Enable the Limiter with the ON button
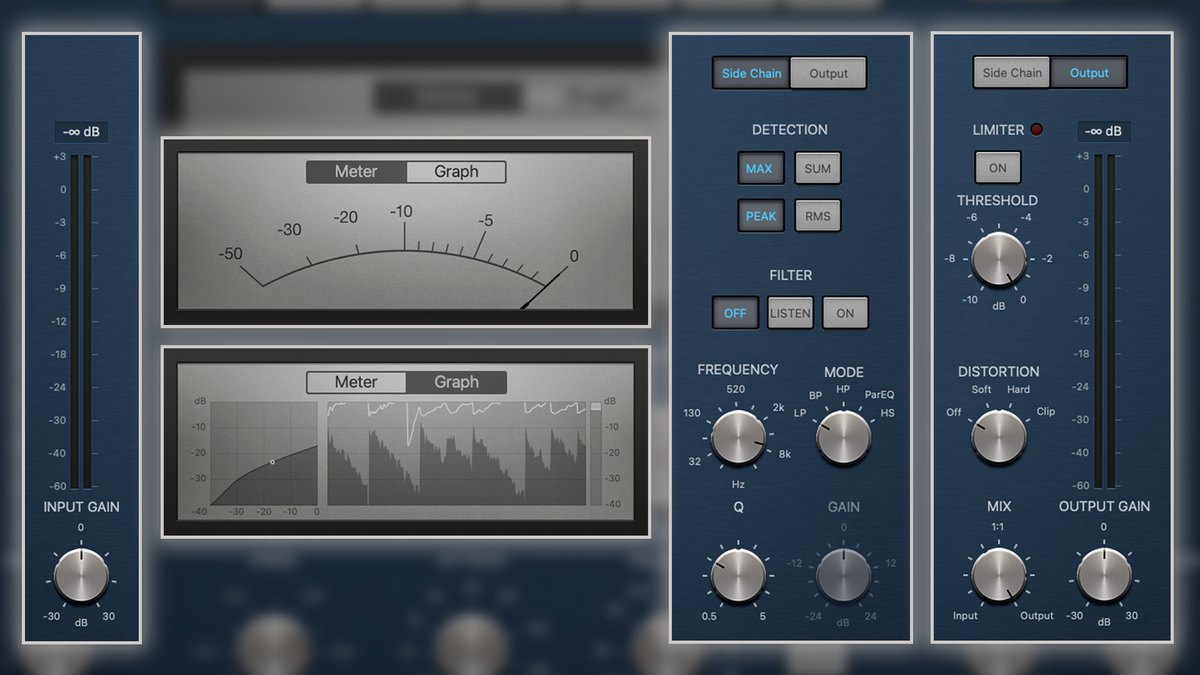Image resolution: width=1200 pixels, height=675 pixels. pyautogui.click(x=997, y=167)
